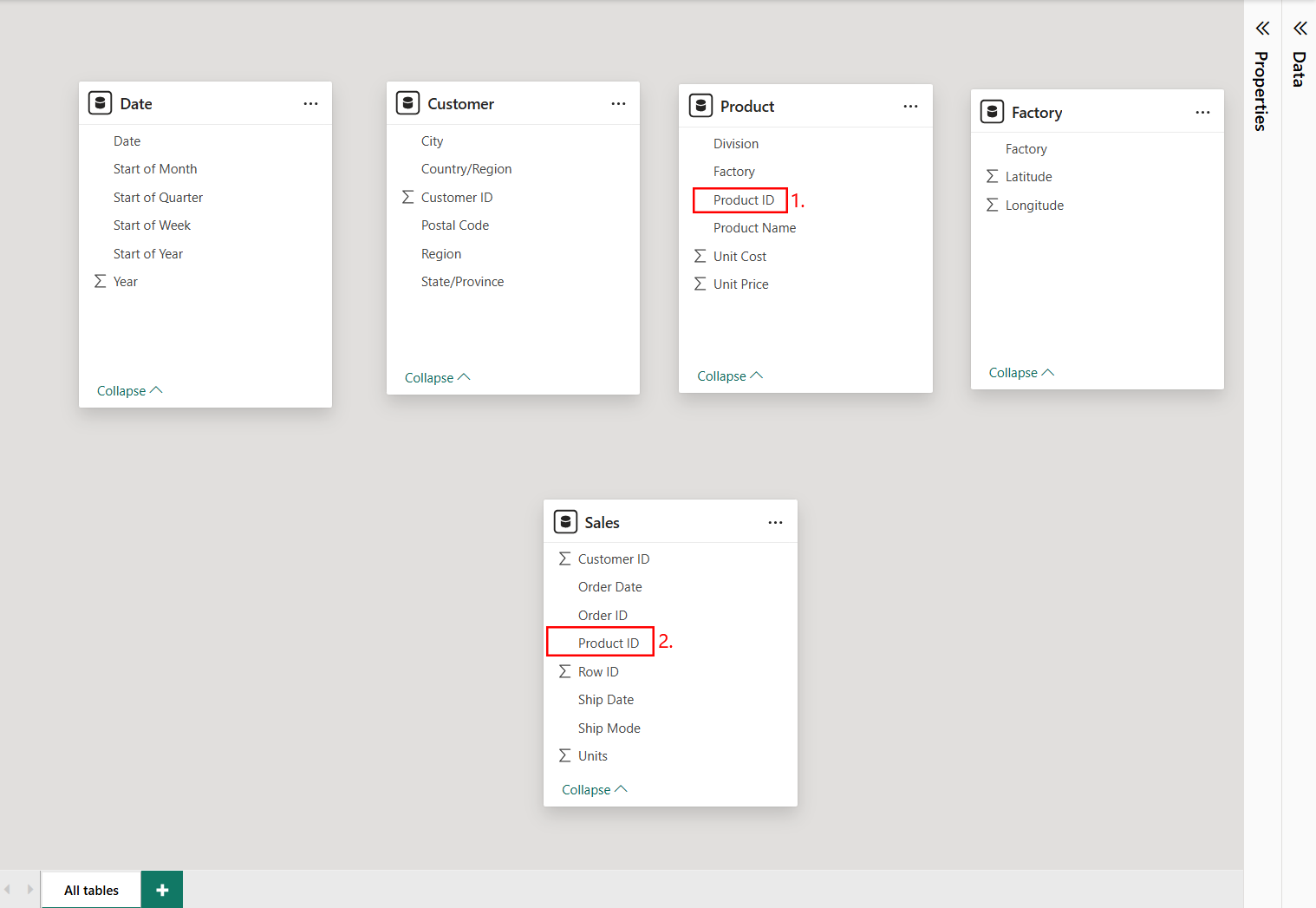Collapse the Sales table card

click(x=595, y=790)
